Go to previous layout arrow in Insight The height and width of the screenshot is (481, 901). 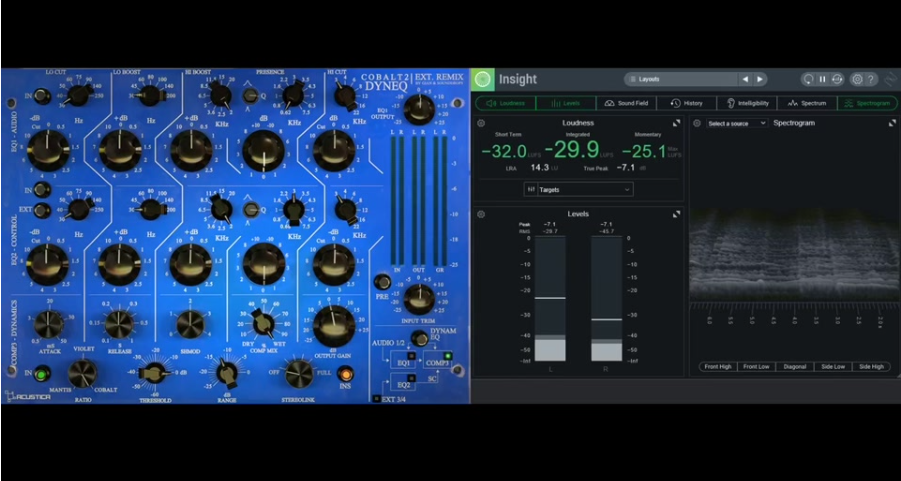(x=745, y=79)
